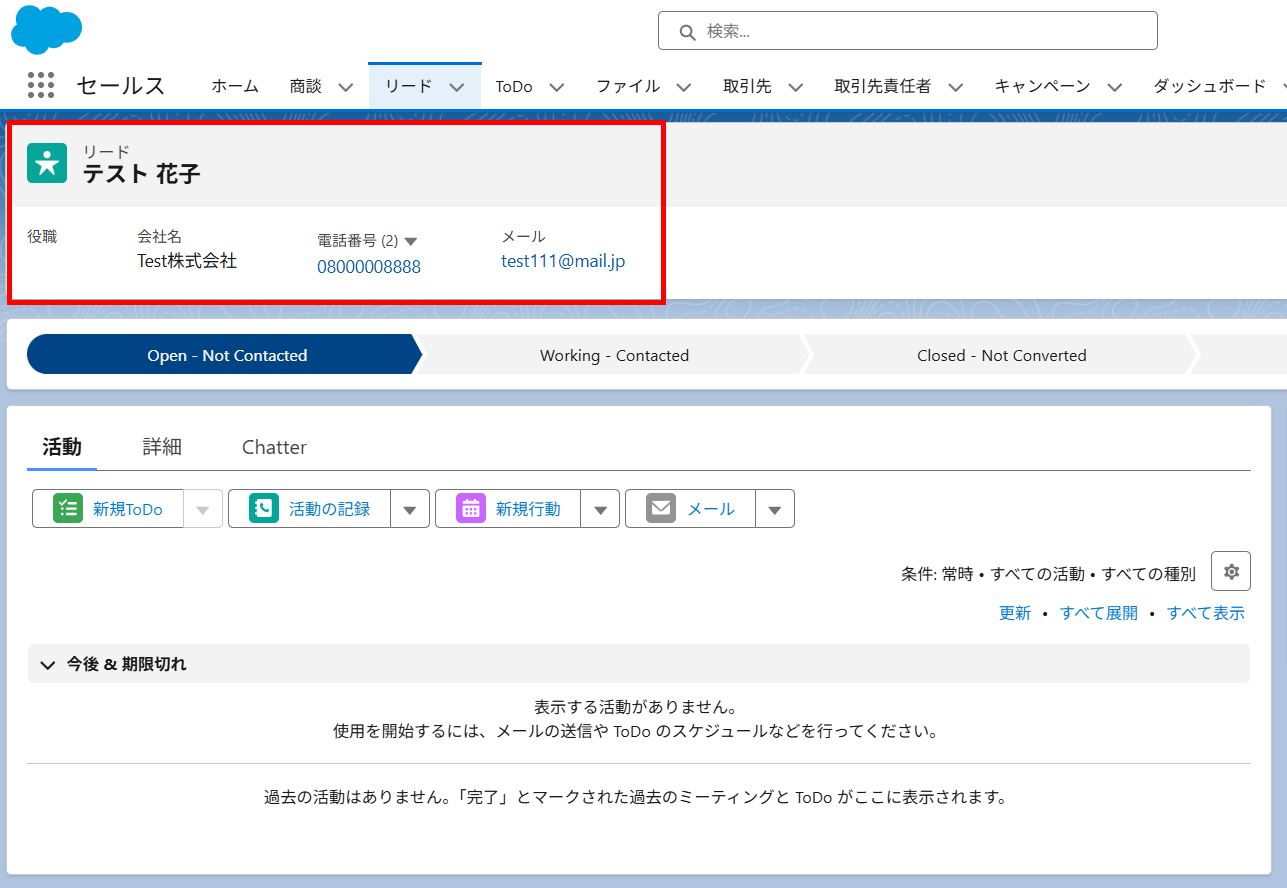The image size is (1287, 888).
Task: Open dropdown arrow next to 活動の記録
Action: [410, 510]
